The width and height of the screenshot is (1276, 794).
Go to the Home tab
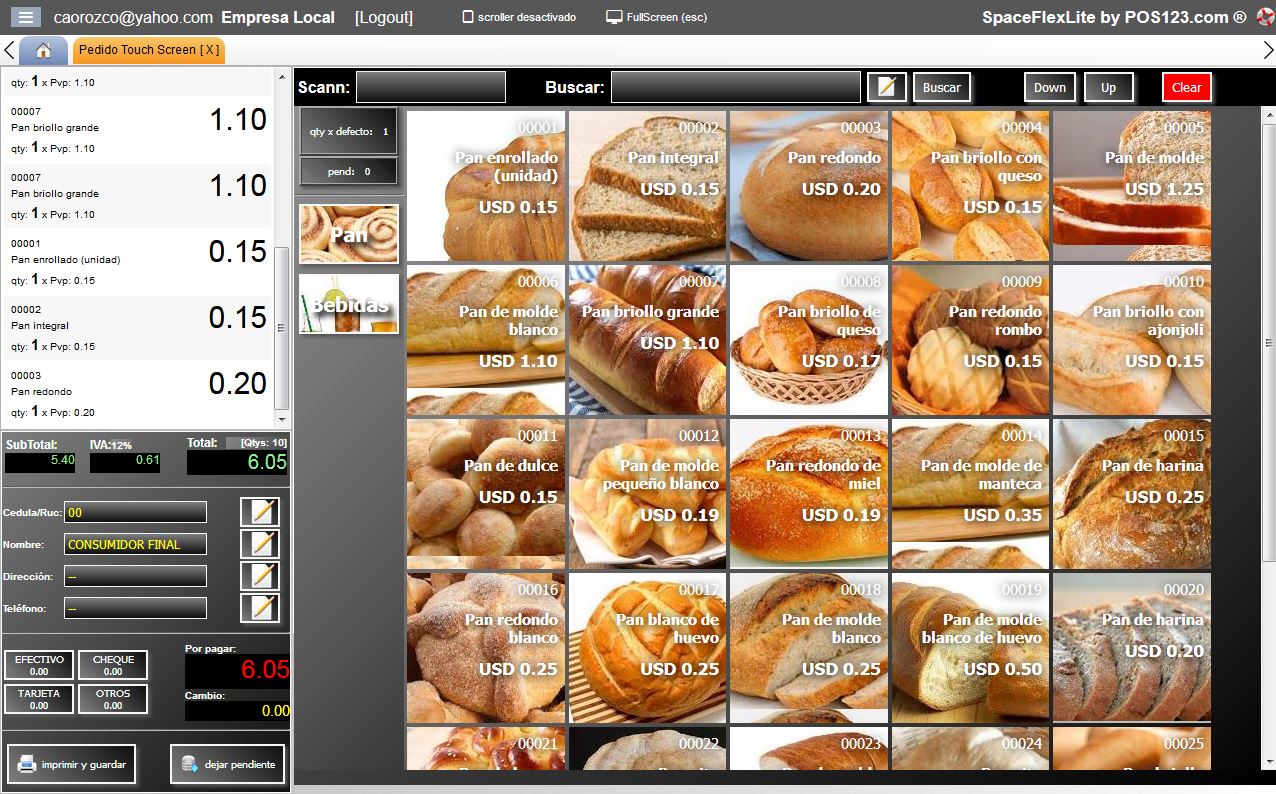[x=43, y=50]
